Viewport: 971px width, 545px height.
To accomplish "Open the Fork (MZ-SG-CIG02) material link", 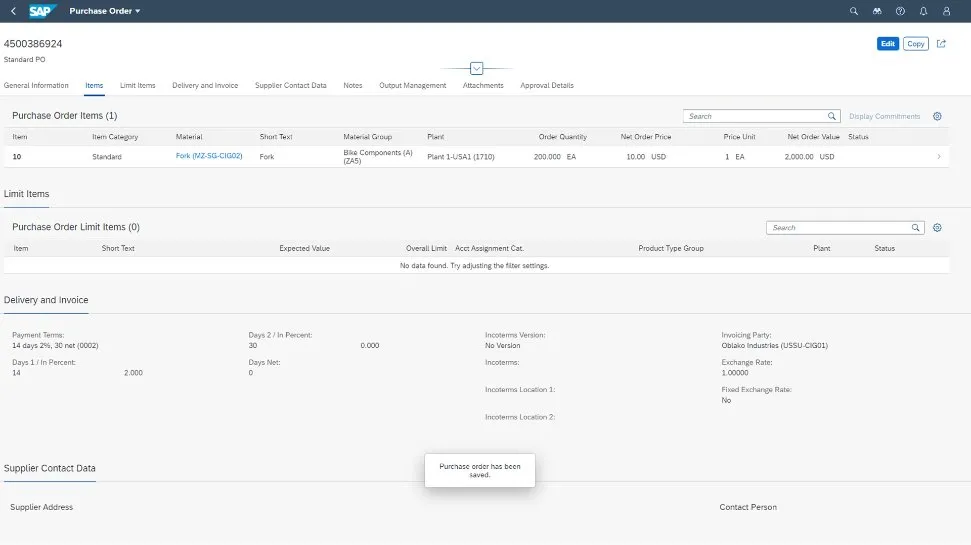I will [209, 157].
